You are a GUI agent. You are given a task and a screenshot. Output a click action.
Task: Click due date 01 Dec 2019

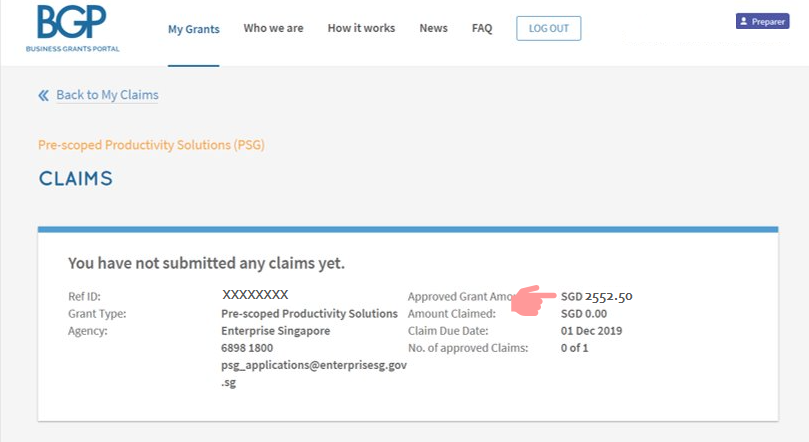pyautogui.click(x=591, y=331)
